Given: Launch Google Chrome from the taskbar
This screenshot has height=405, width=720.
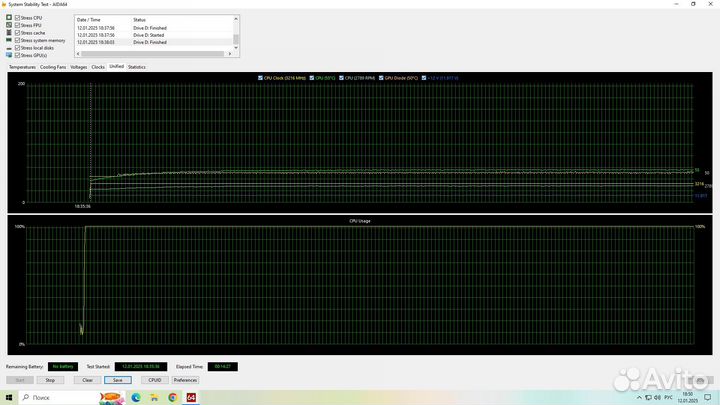Looking at the screenshot, I should 172,397.
